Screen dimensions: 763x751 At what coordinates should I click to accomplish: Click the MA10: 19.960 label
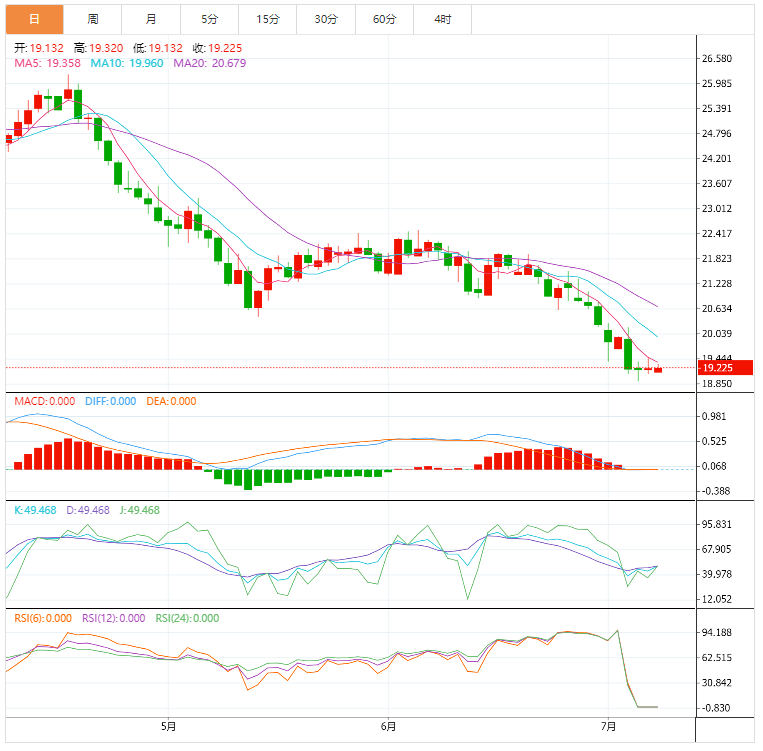(127, 63)
